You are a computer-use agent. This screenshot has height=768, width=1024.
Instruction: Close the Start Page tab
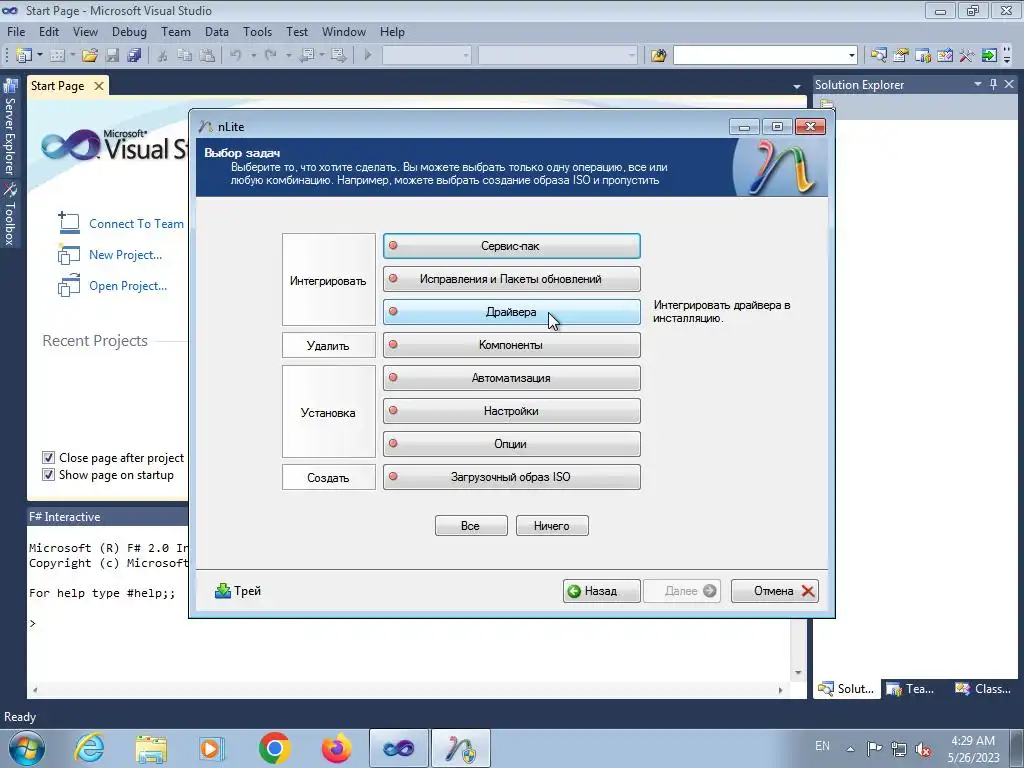pos(99,86)
